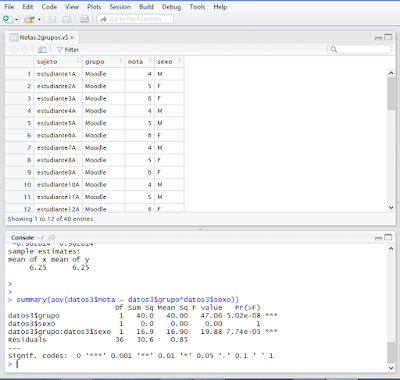Viewport: 400px width, 380px height.
Task: Click the Filter button
Action: click(68, 50)
